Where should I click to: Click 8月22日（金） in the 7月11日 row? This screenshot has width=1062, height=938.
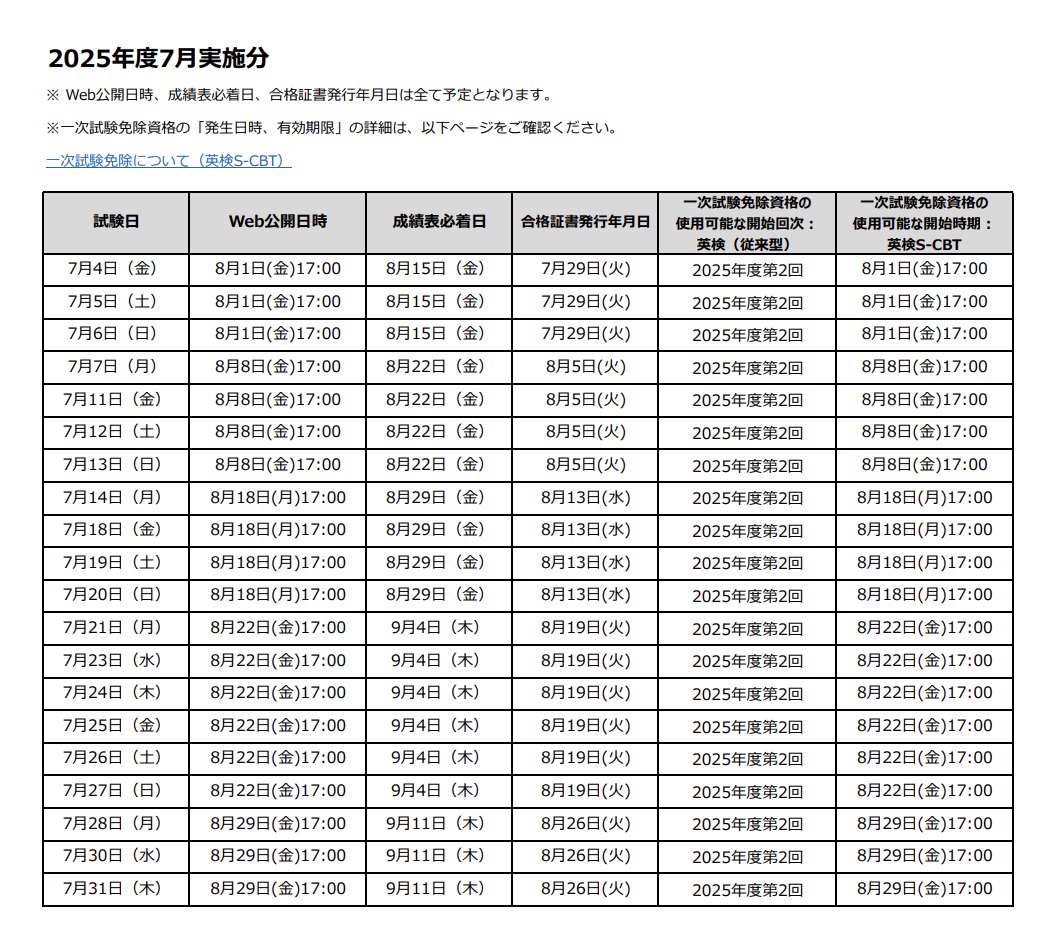[x=439, y=400]
